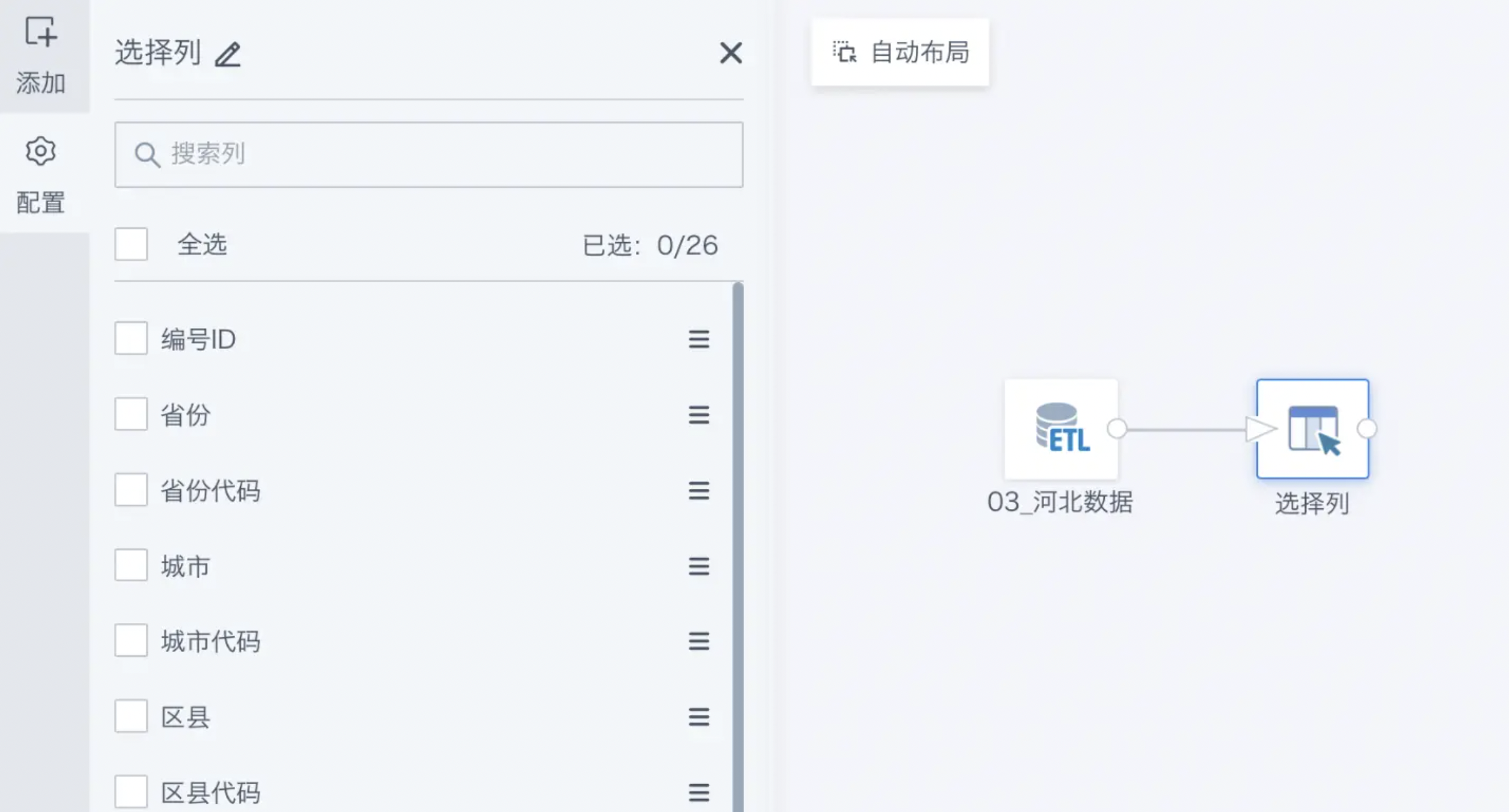
Task: Enable the 城市代码 column checkbox
Action: point(131,640)
